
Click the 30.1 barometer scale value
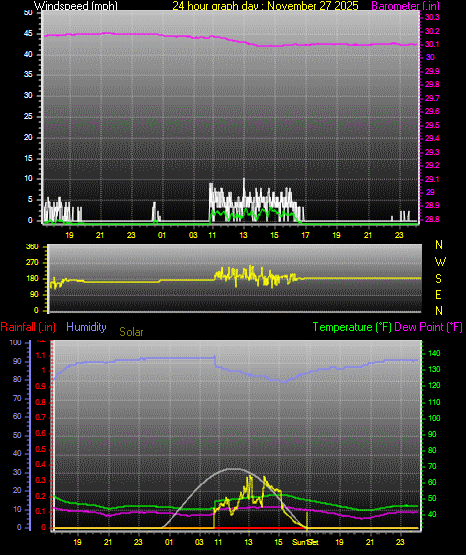[x=430, y=44]
